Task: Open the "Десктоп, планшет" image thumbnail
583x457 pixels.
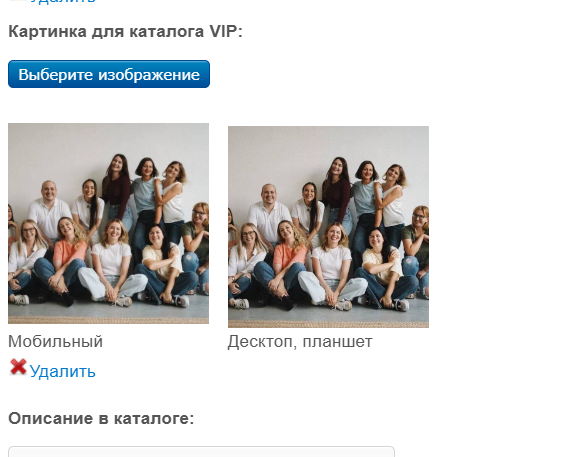Action: coord(328,227)
